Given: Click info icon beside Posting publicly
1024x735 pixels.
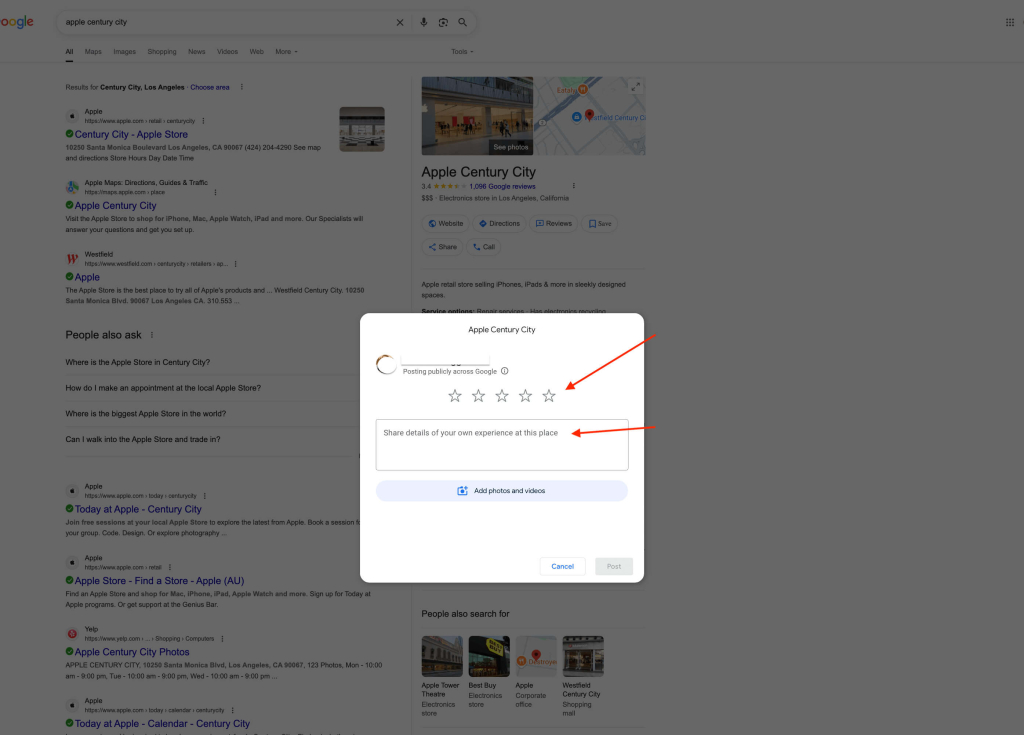Looking at the screenshot, I should (504, 371).
